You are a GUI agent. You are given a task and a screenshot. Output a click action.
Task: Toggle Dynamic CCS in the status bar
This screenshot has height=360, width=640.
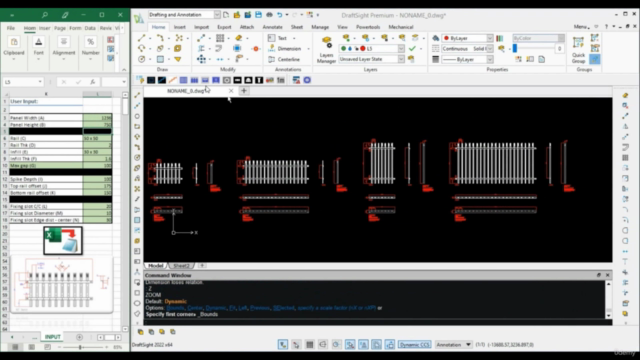[x=414, y=345]
